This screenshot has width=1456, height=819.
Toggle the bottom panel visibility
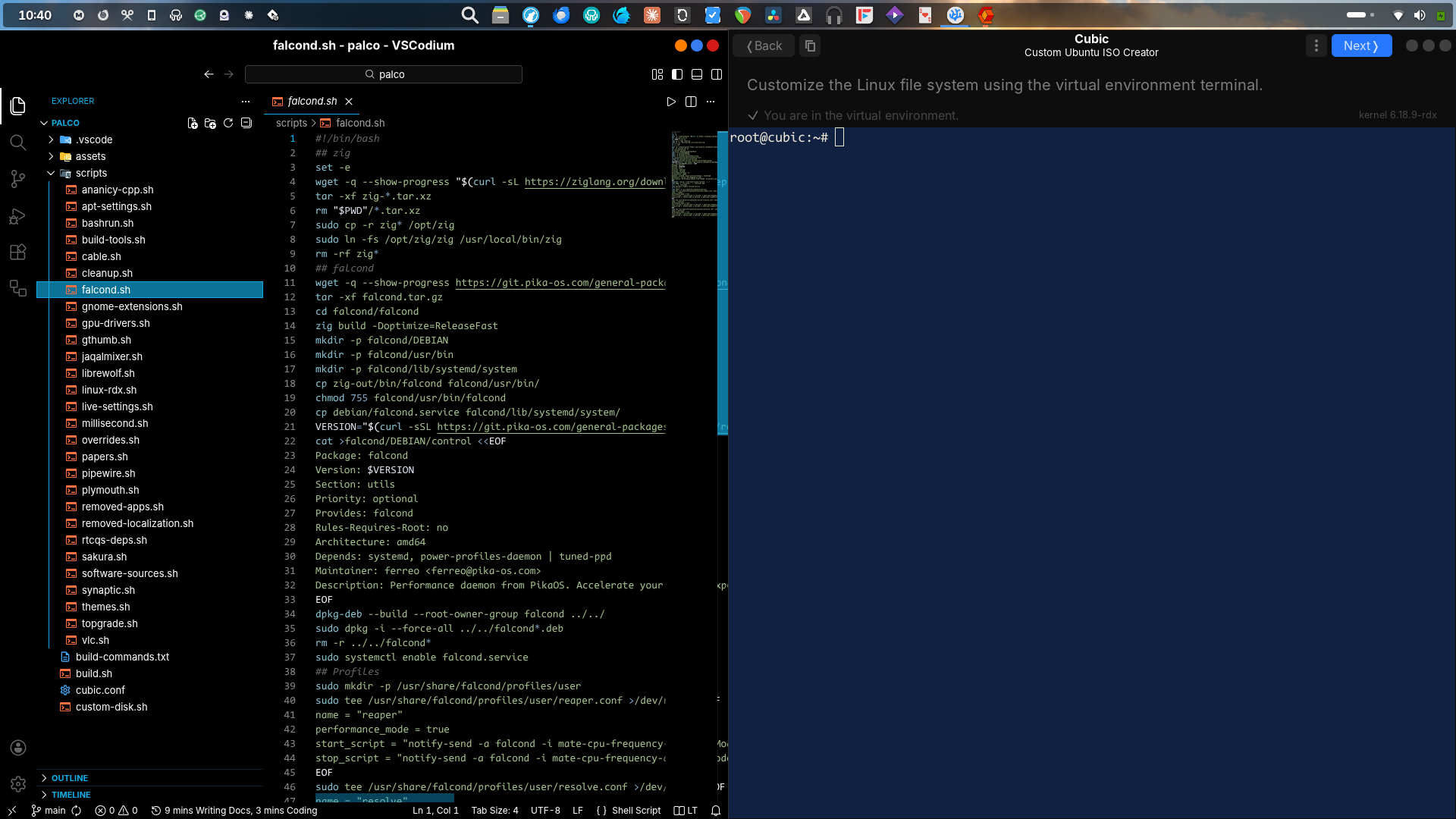tap(697, 74)
